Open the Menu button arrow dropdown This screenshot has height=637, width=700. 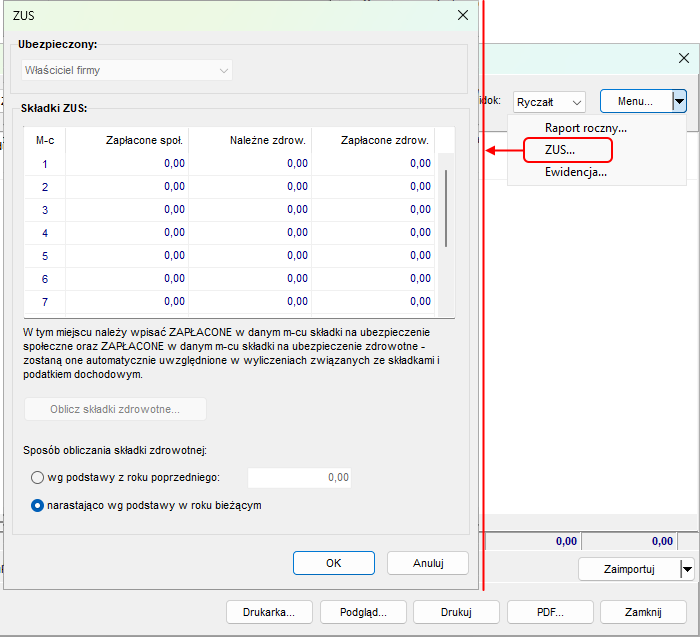click(680, 101)
